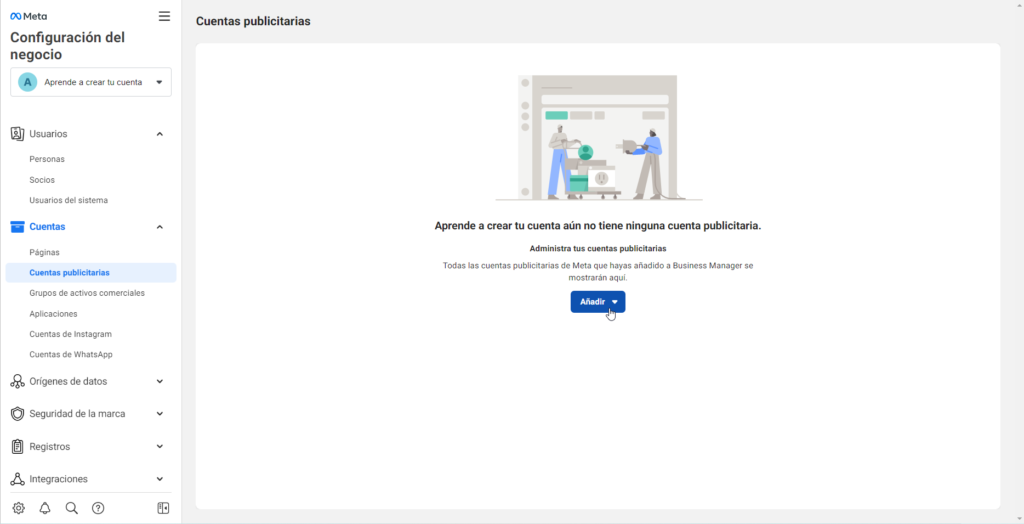The width and height of the screenshot is (1024, 524).
Task: Open the settings gear icon
Action: pos(18,508)
